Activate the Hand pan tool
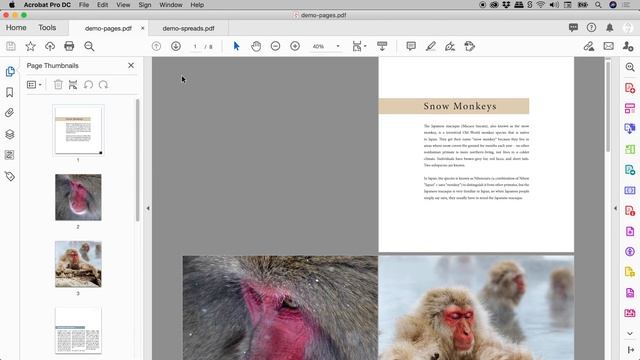The image size is (640, 360). pyautogui.click(x=256, y=46)
